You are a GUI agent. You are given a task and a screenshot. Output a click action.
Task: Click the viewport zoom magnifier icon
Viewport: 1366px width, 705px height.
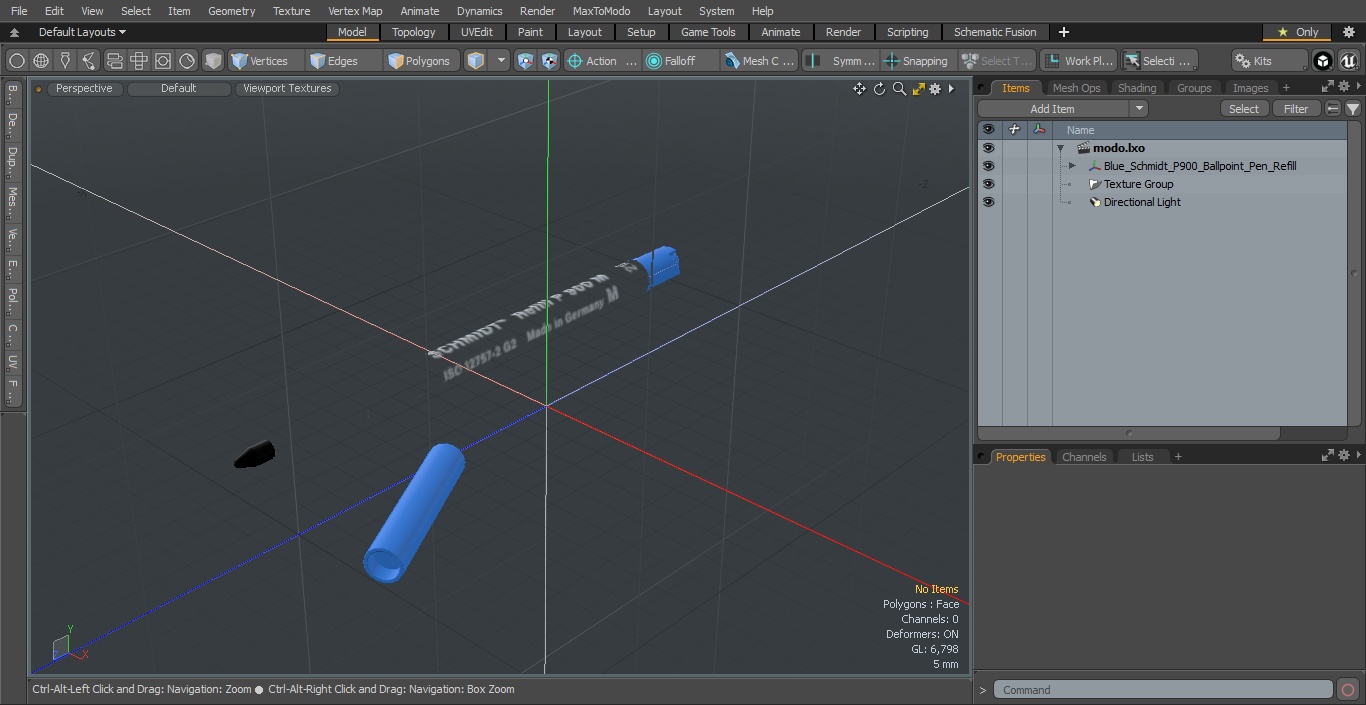pyautogui.click(x=899, y=89)
